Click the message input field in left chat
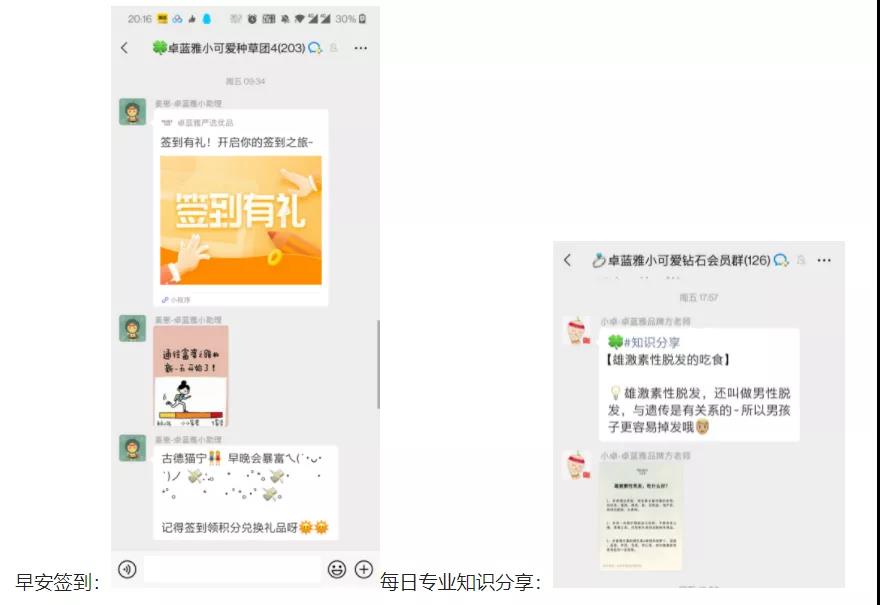880x605 pixels. (231, 569)
